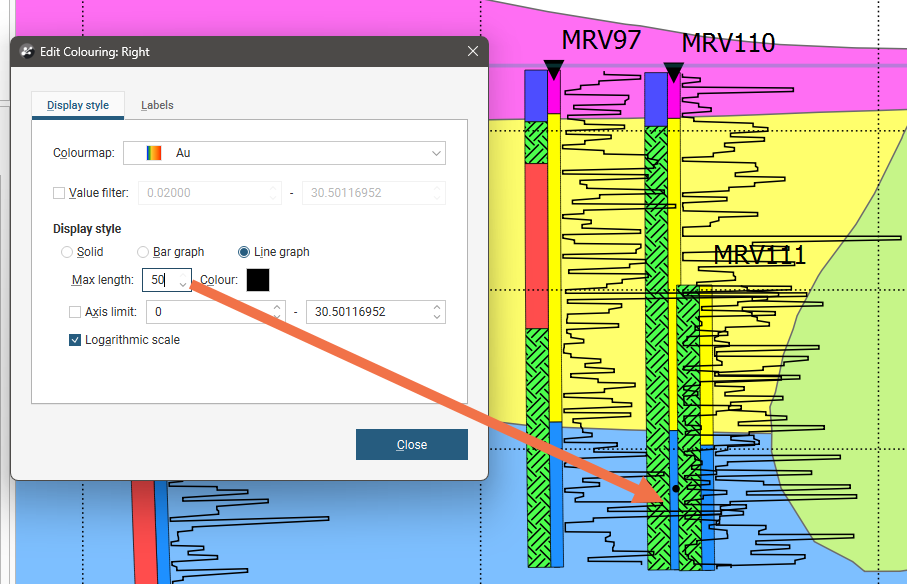Viewport: 907px width, 584px height.
Task: Uncheck the Logarithmic scale option
Action: click(x=76, y=340)
